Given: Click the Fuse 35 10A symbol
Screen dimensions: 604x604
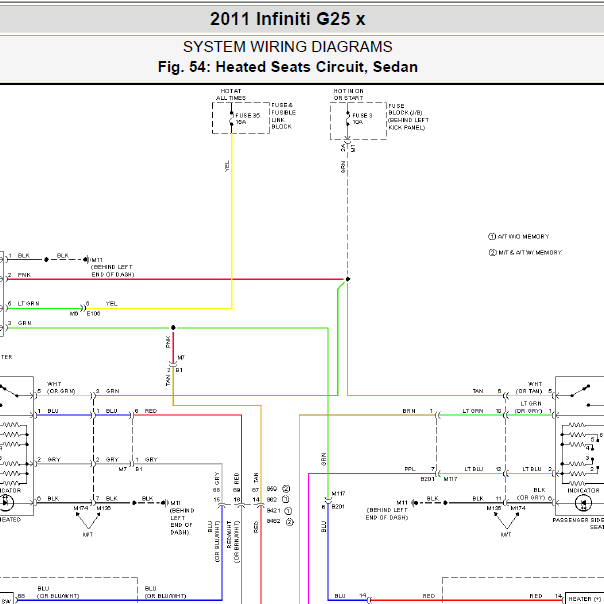Looking at the screenshot, I should click(x=232, y=119).
